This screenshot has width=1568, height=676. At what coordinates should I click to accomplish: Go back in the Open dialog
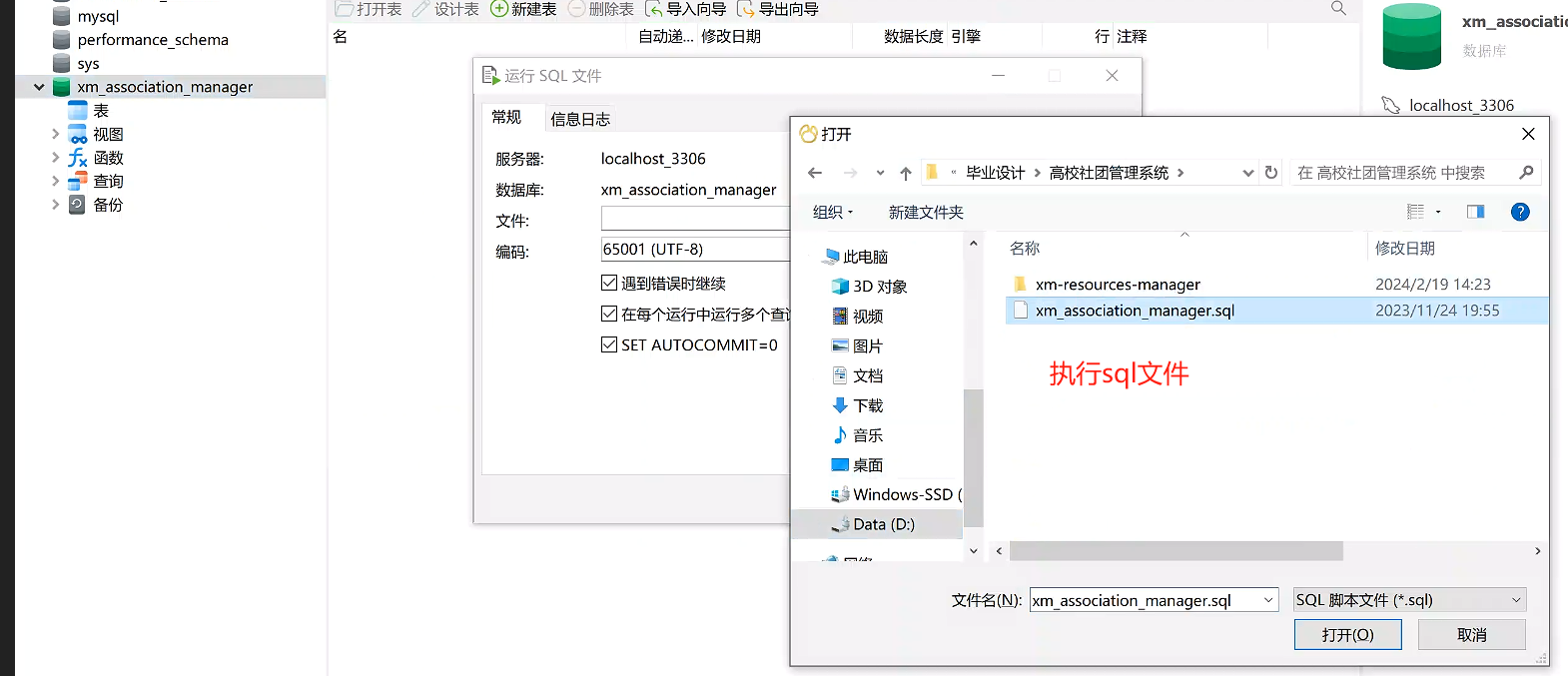815,173
